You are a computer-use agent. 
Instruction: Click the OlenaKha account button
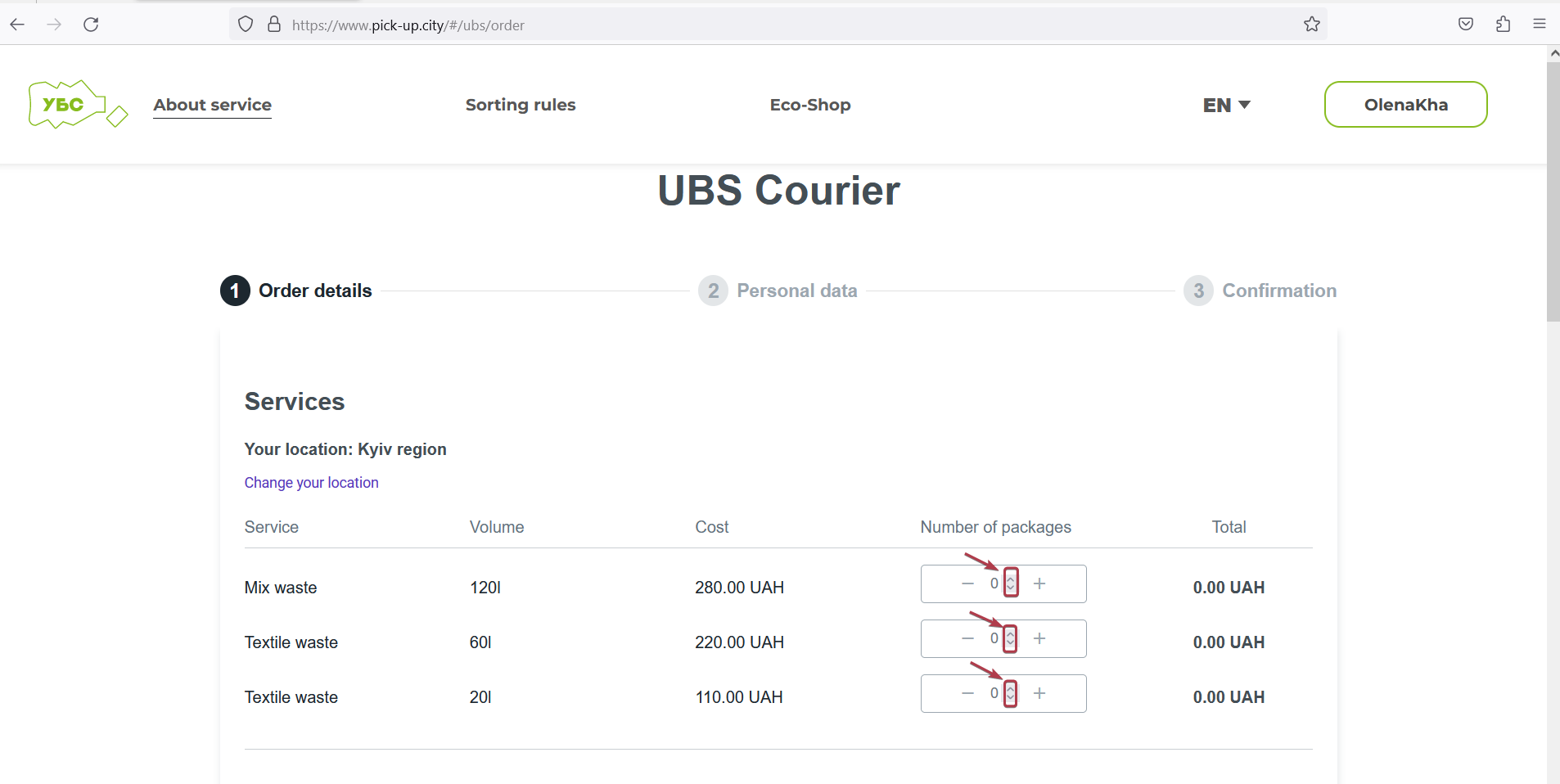tap(1405, 104)
